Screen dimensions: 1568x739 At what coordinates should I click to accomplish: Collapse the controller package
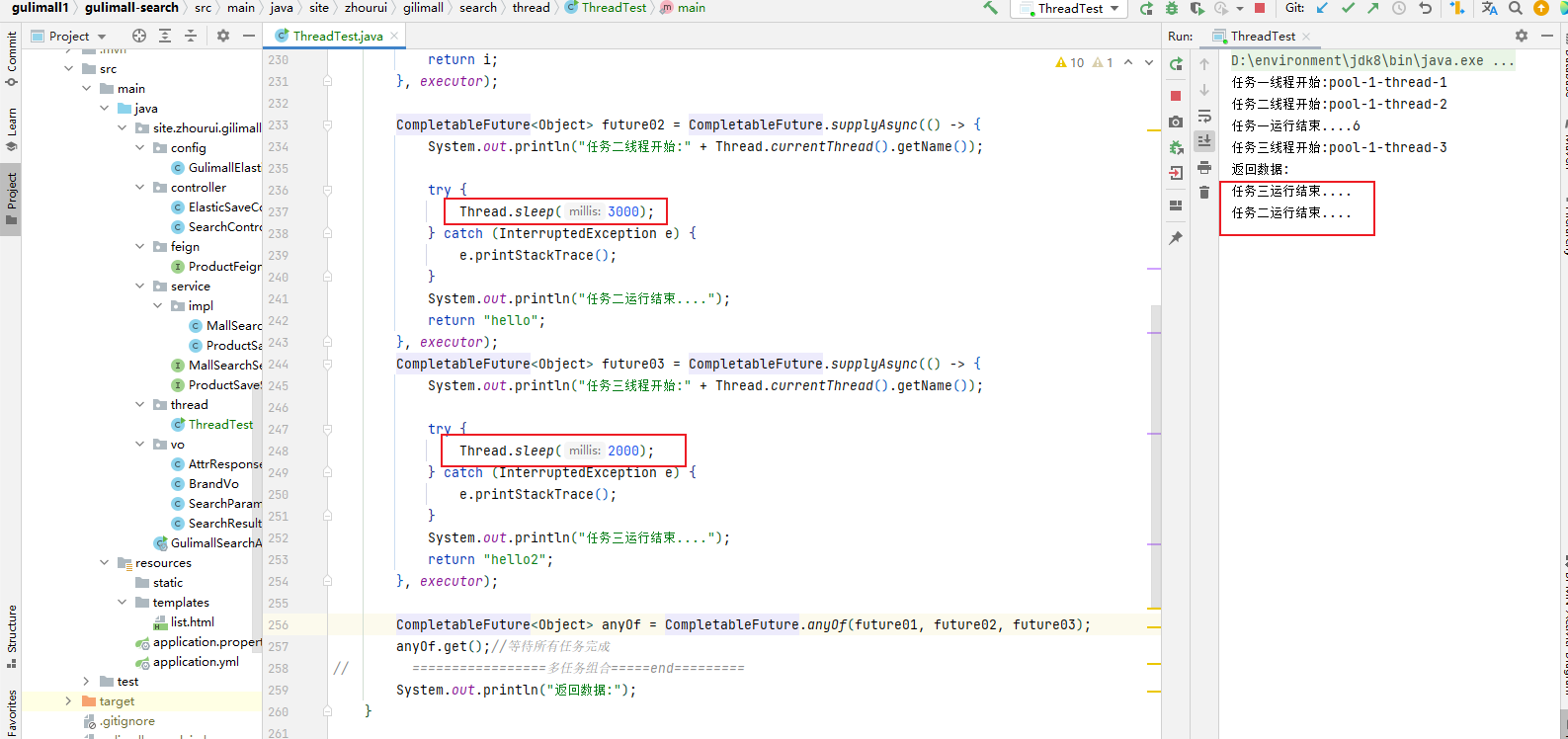point(139,188)
